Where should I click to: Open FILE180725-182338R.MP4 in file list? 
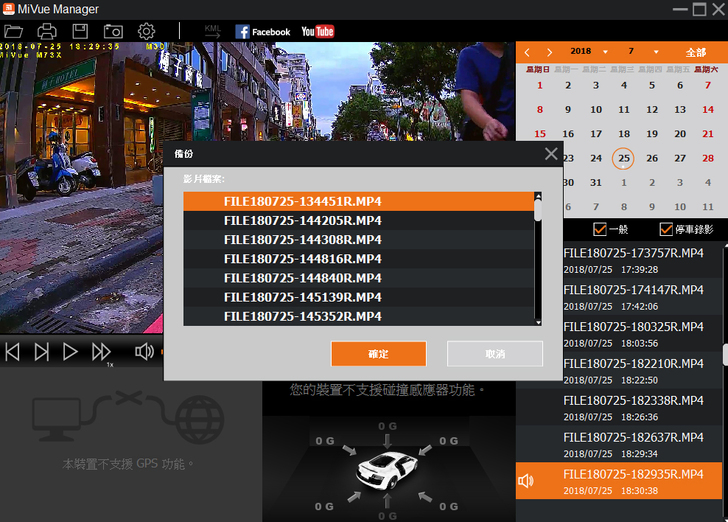[x=618, y=408]
